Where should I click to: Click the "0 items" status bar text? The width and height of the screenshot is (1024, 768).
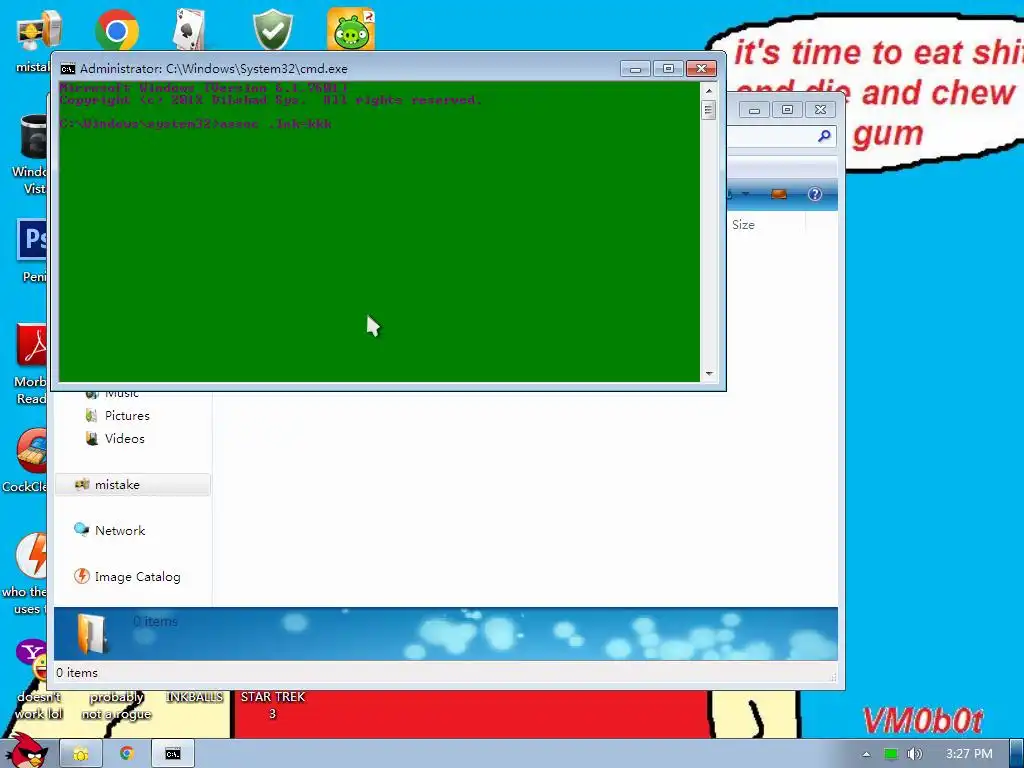coord(76,673)
